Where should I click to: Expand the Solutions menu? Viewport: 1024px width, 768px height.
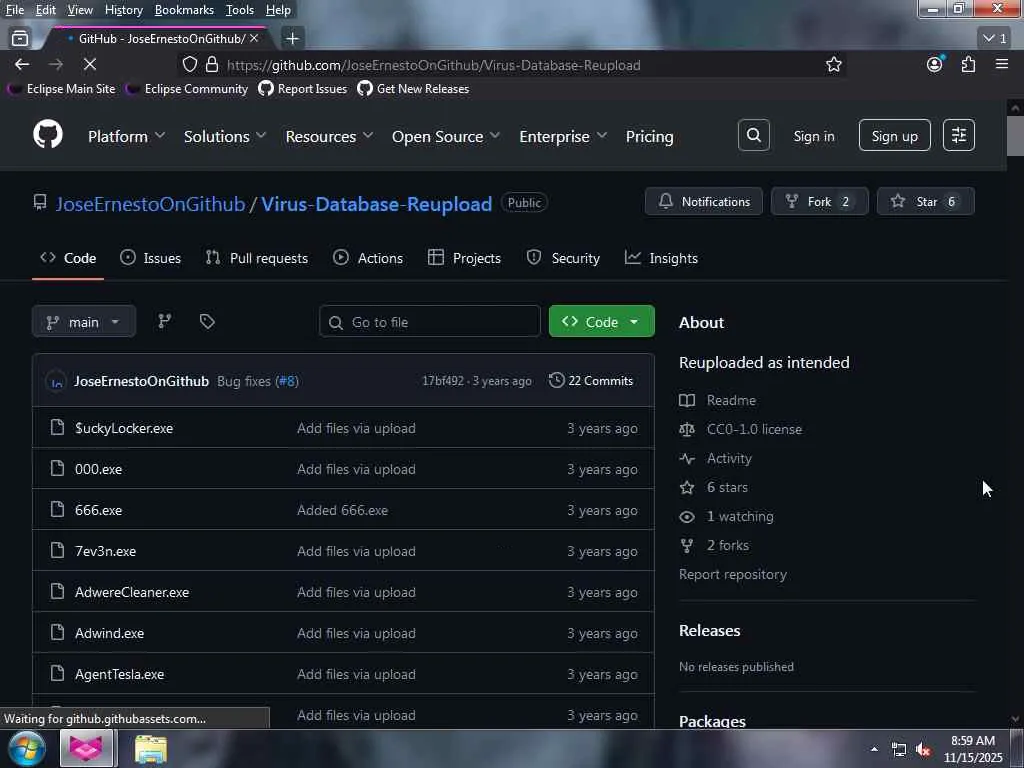click(225, 136)
